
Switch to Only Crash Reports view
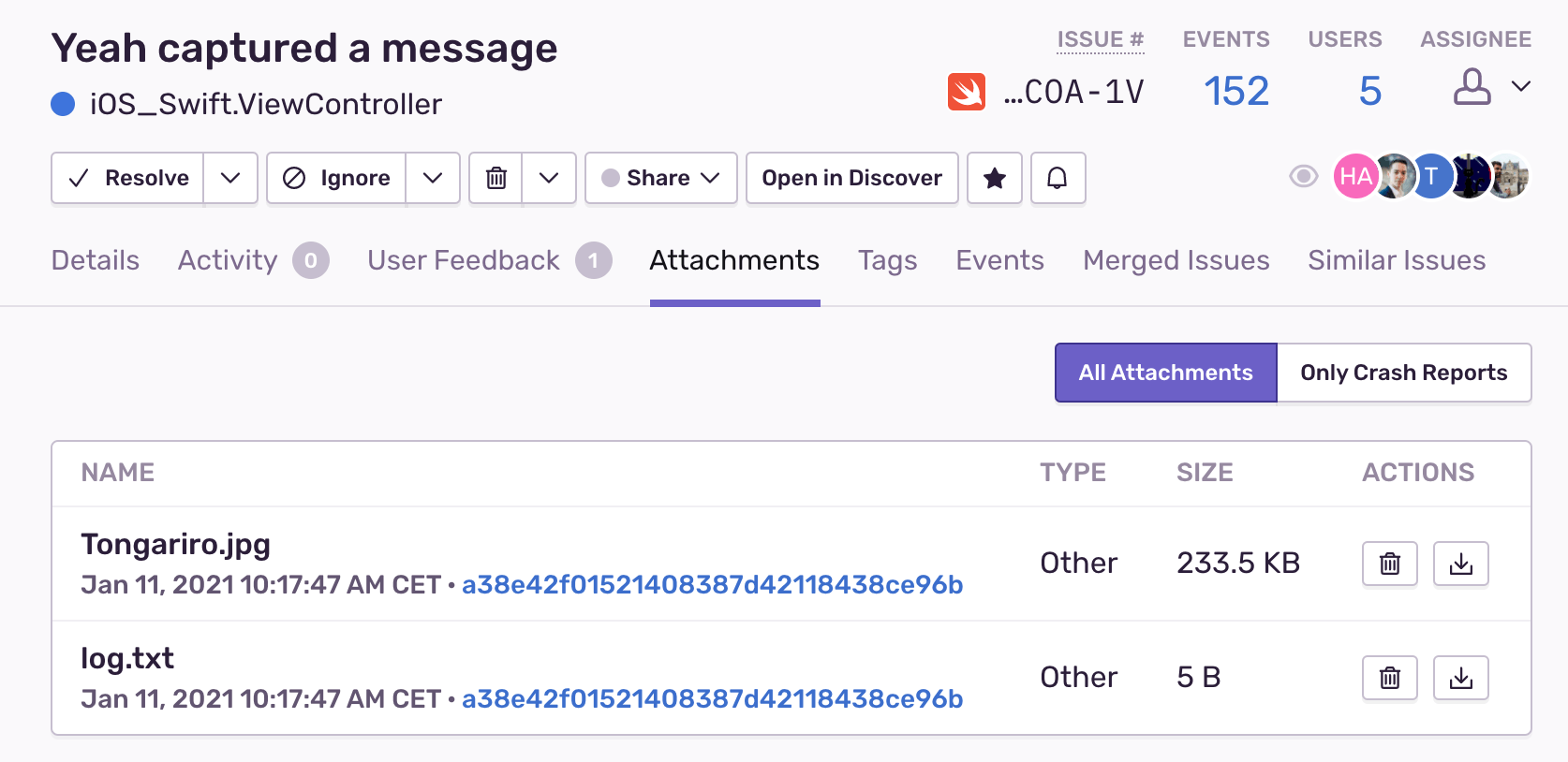pyautogui.click(x=1404, y=373)
